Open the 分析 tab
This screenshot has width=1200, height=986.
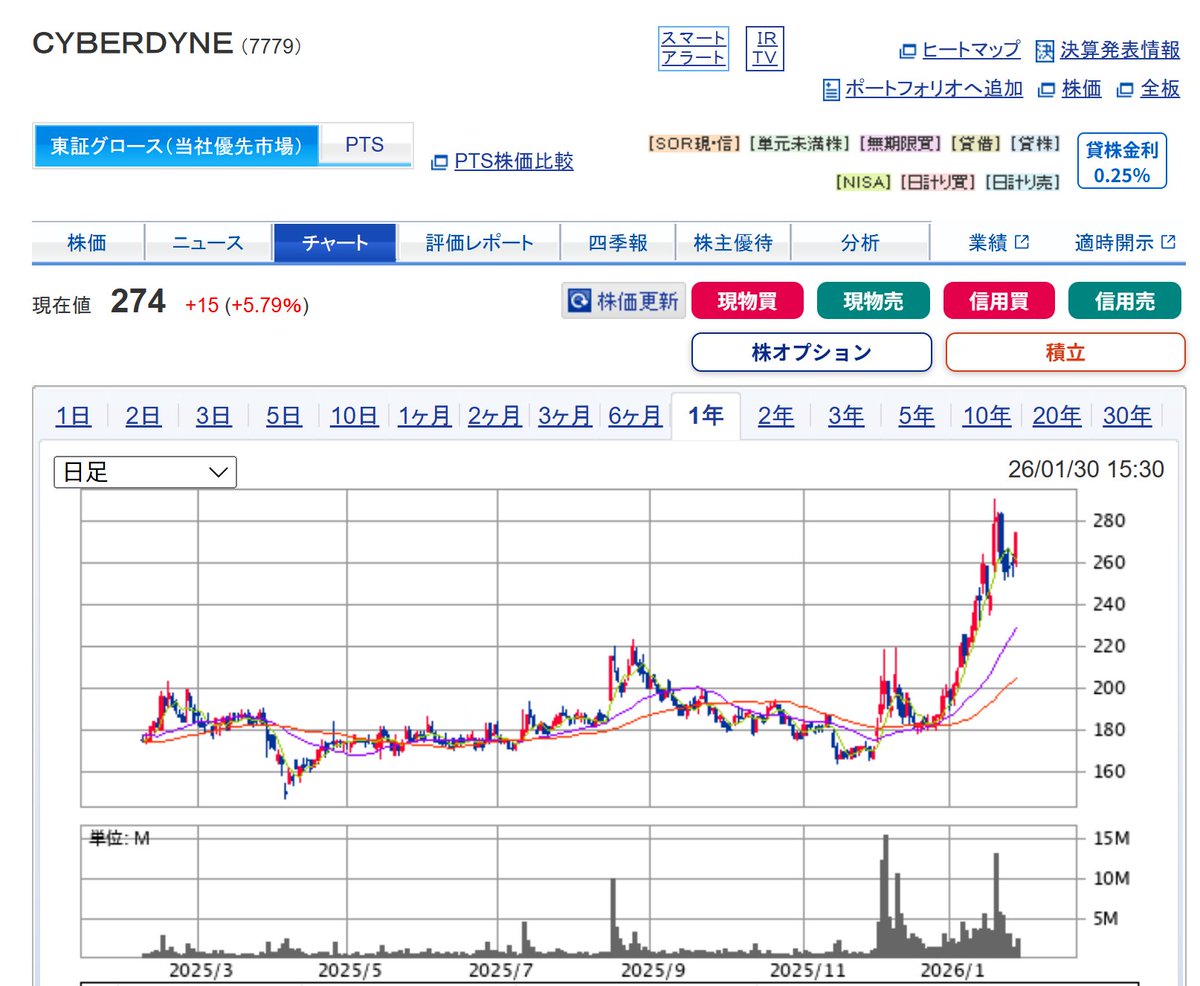click(x=860, y=243)
